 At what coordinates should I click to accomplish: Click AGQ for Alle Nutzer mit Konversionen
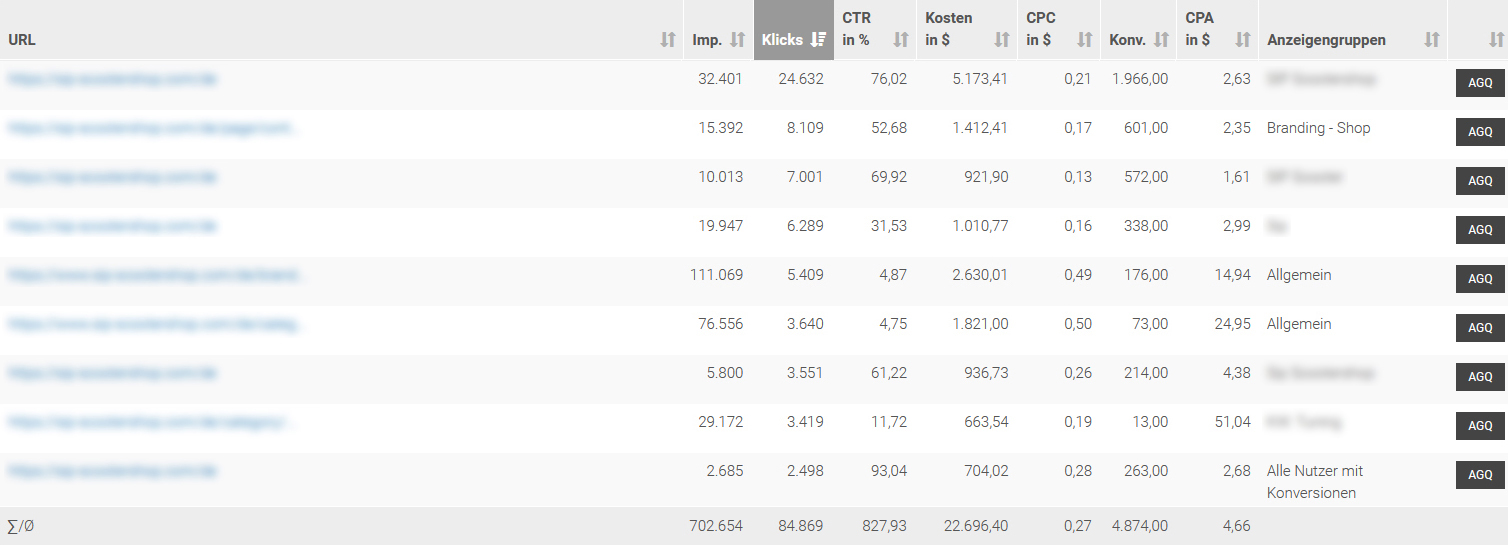[x=1480, y=475]
